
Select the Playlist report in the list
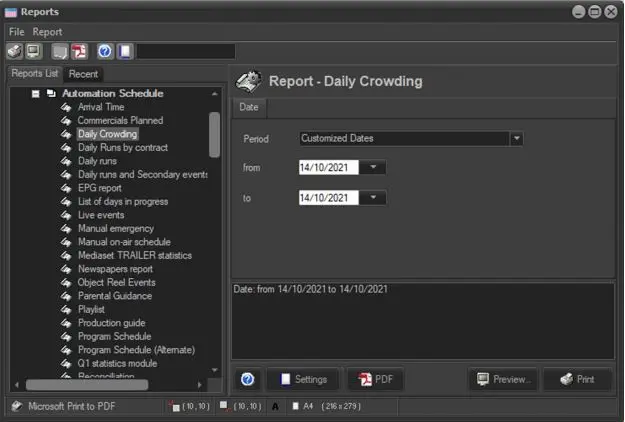coord(93,310)
